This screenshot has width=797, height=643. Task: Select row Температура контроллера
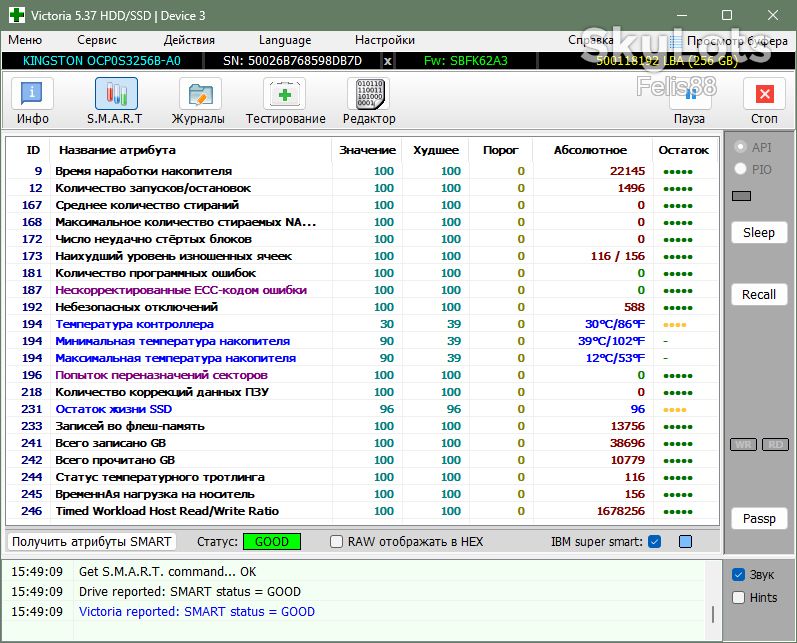(362, 324)
